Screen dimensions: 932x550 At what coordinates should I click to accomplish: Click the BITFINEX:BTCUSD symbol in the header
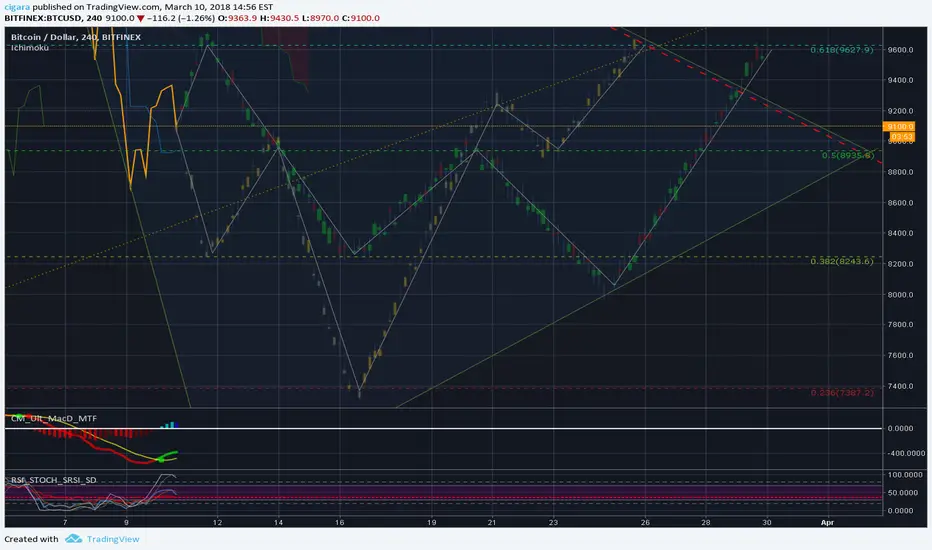click(x=43, y=18)
